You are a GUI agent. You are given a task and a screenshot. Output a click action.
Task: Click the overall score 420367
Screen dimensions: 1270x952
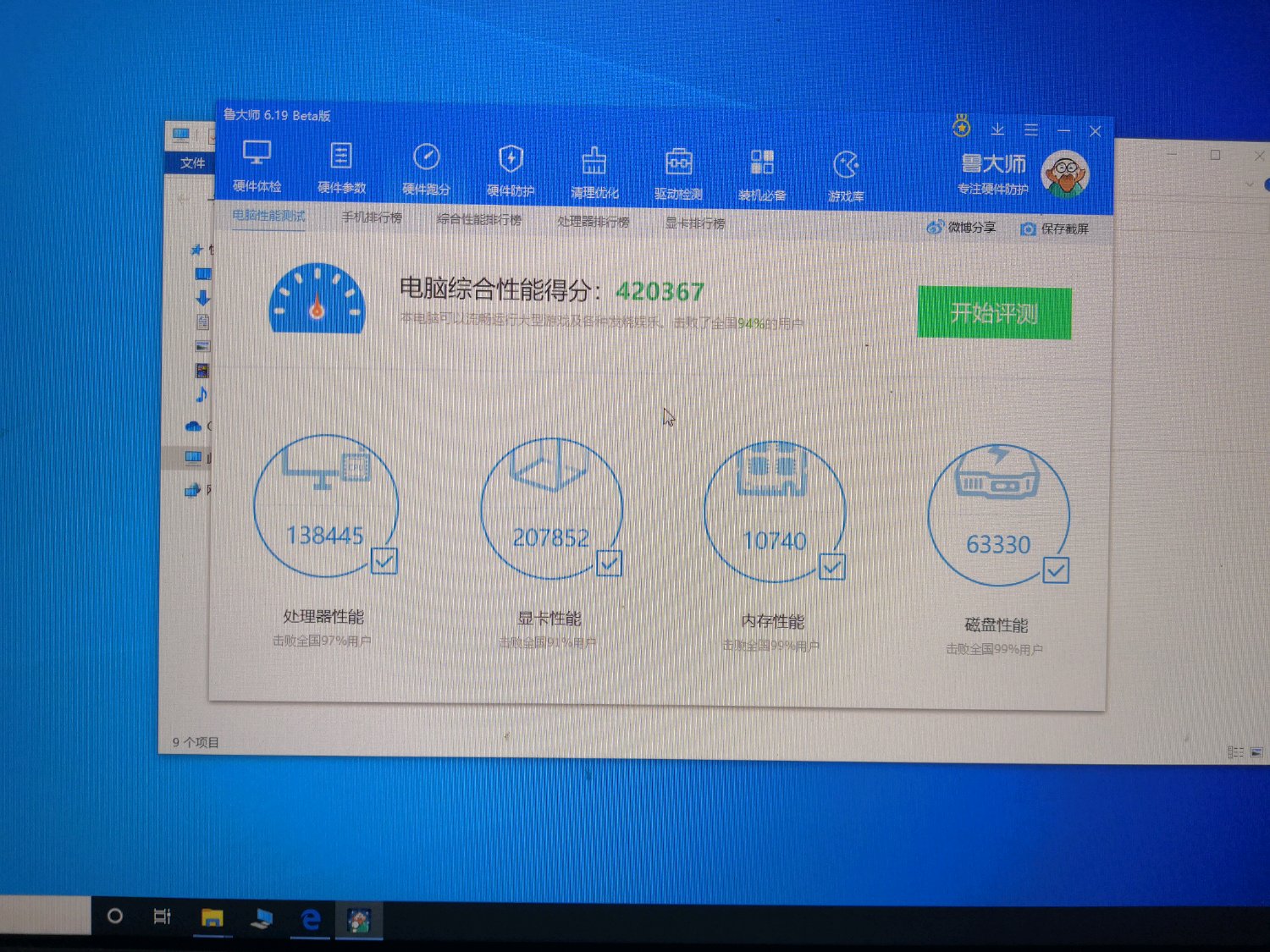(660, 292)
